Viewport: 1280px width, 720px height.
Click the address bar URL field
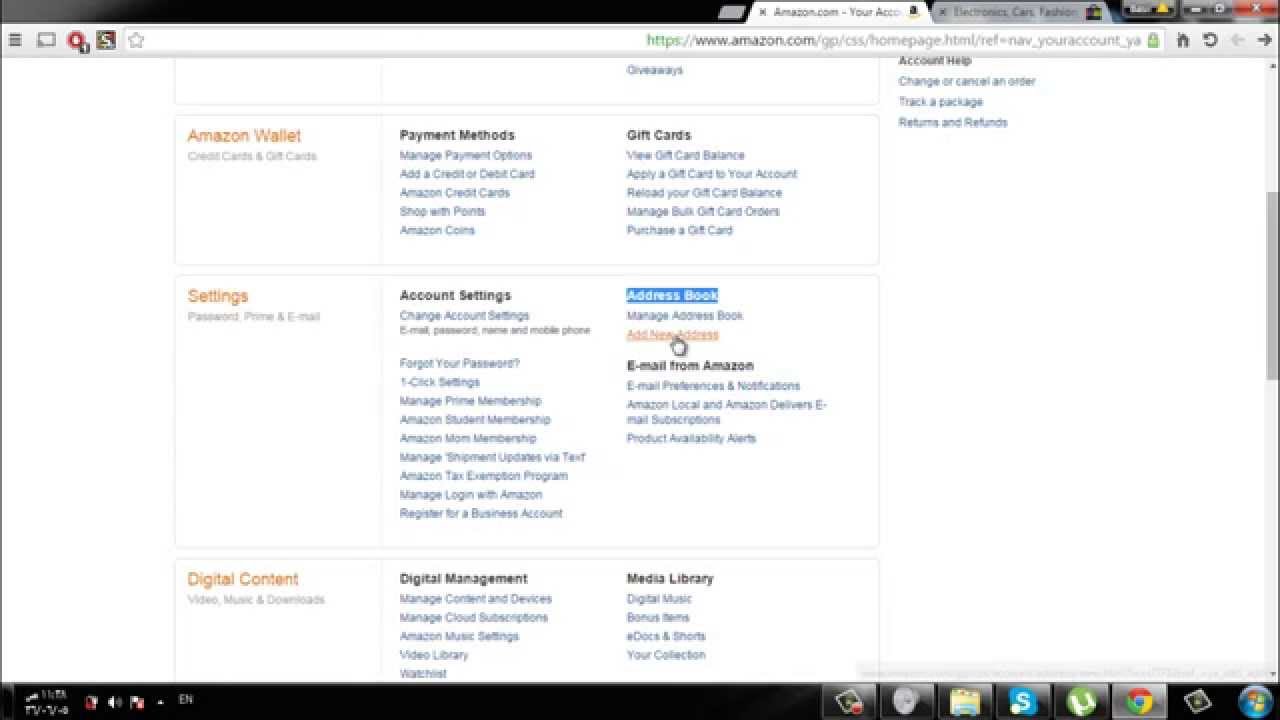click(893, 40)
